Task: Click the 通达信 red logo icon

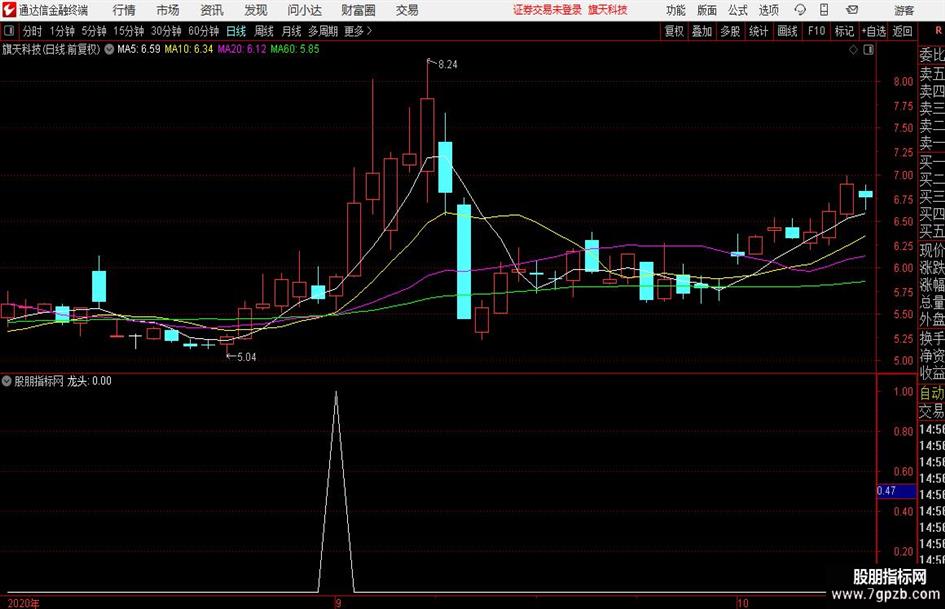Action: 9,10
